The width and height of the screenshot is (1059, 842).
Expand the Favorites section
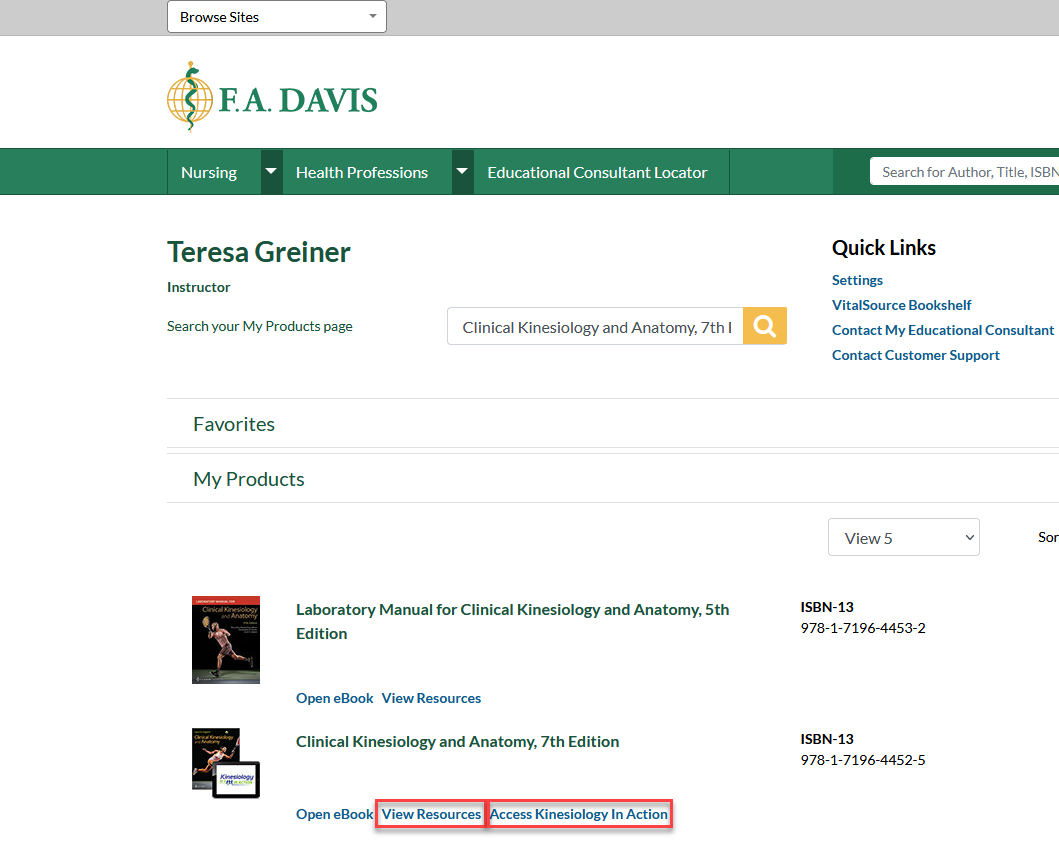tap(233, 424)
